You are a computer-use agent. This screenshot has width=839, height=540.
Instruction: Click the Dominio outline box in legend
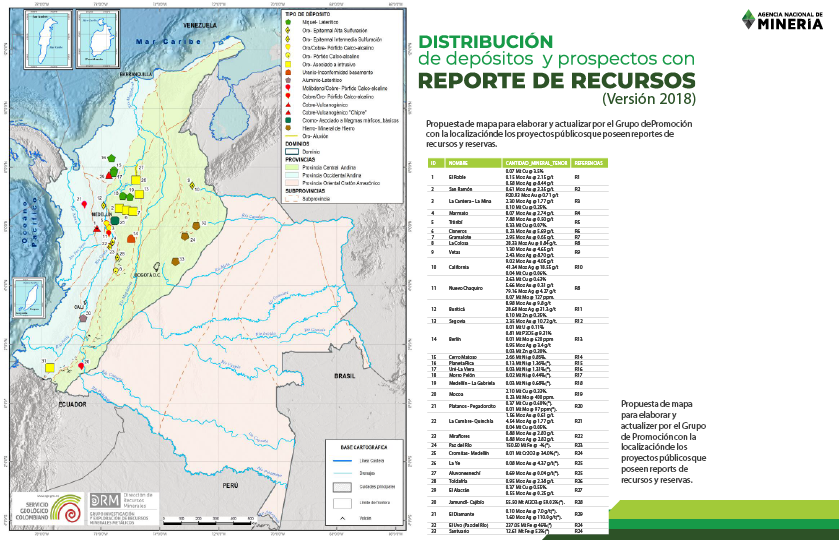(x=291, y=152)
